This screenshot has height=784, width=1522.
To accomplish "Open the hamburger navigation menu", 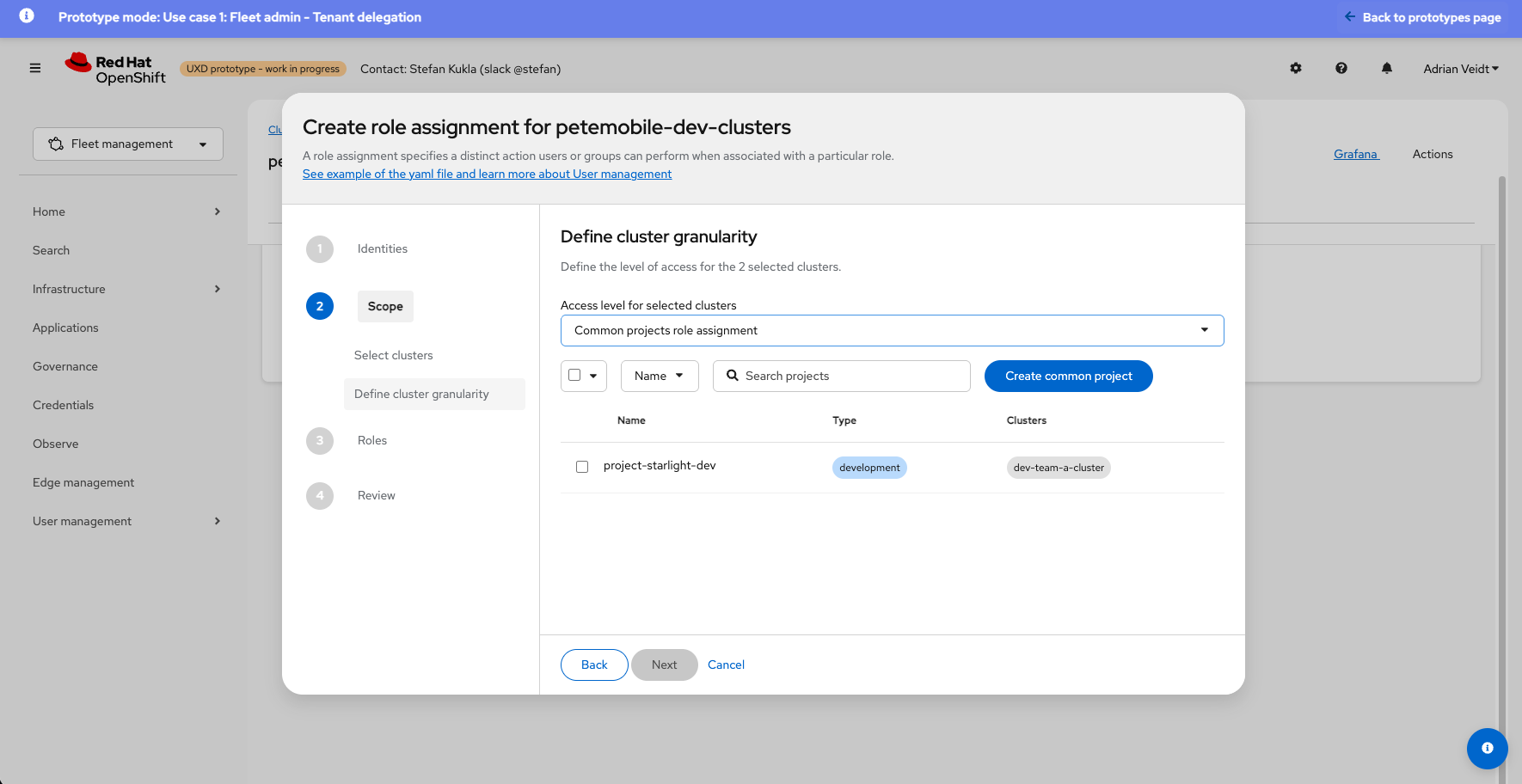I will (x=35, y=68).
